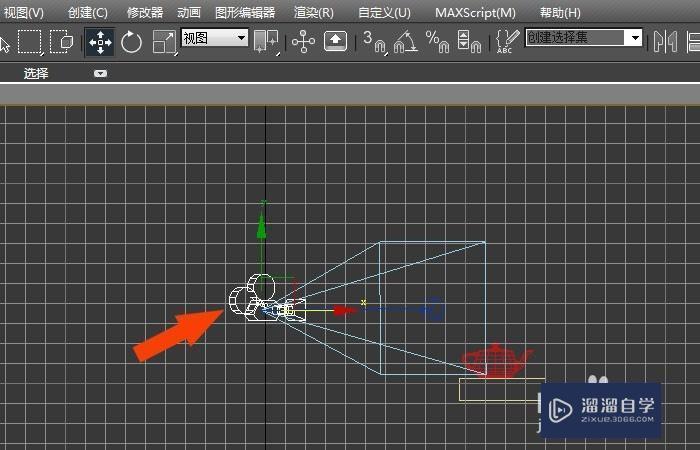700x450 pixels.
Task: Click the red X-axis gizmo arrow
Action: [345, 310]
